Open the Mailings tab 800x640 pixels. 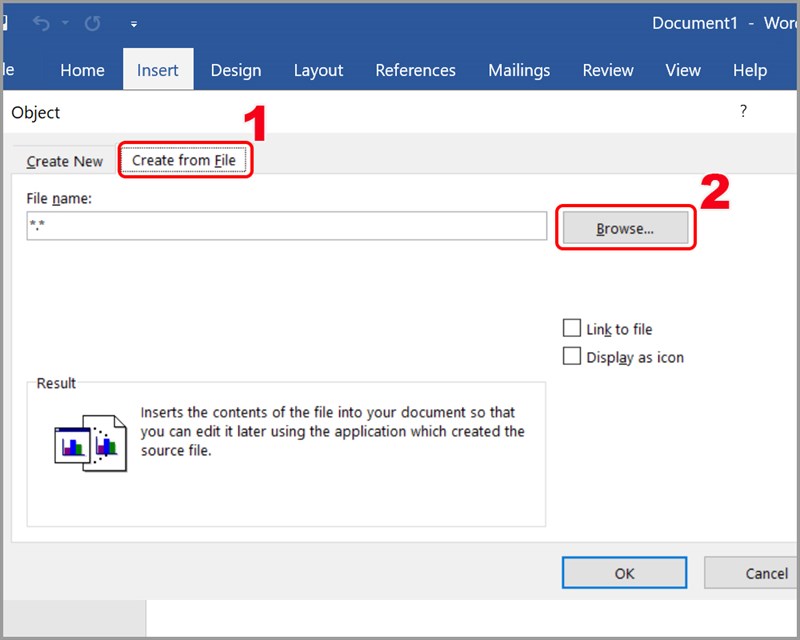[519, 70]
